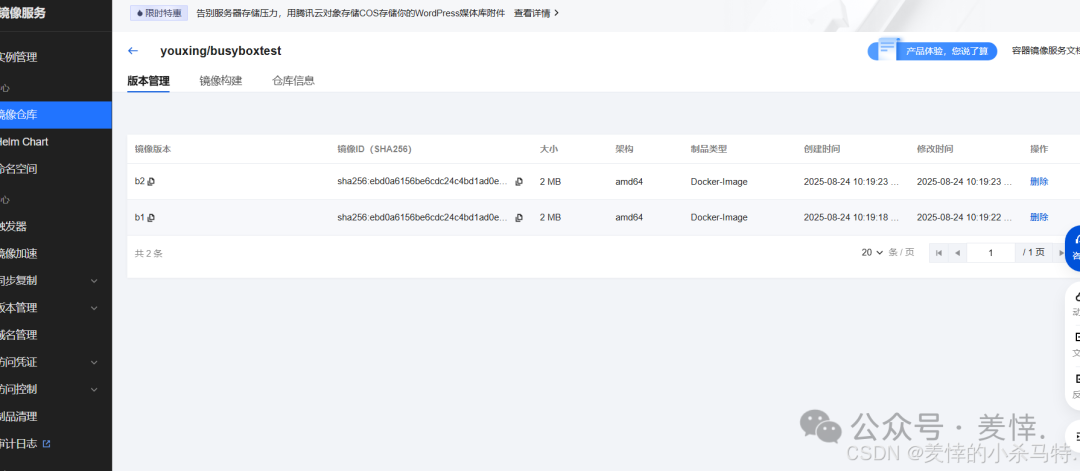This screenshot has height=471, width=1080.
Task: Go back using the blue arrow
Action: pos(133,51)
